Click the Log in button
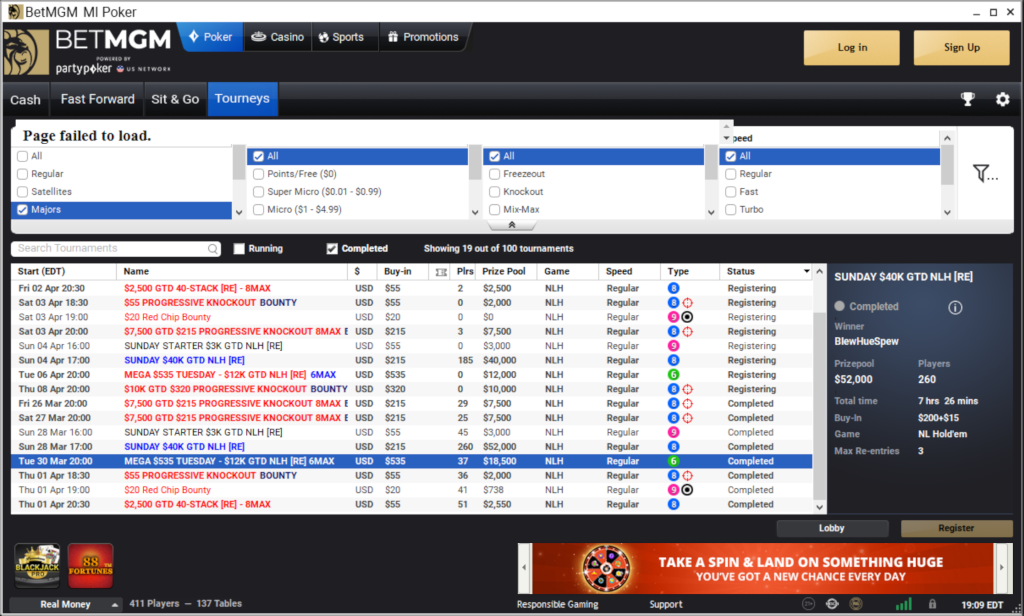Image resolution: width=1024 pixels, height=616 pixels. 852,48
